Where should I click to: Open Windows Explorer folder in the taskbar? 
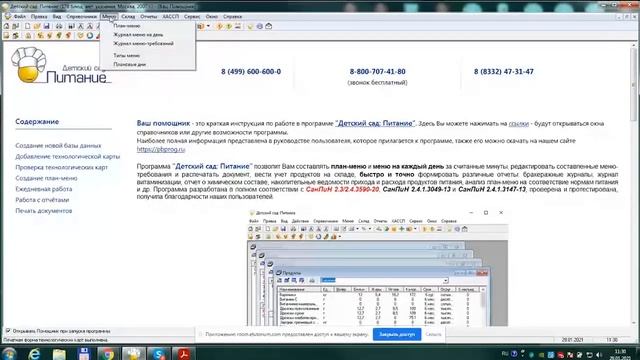pyautogui.click(x=59, y=353)
